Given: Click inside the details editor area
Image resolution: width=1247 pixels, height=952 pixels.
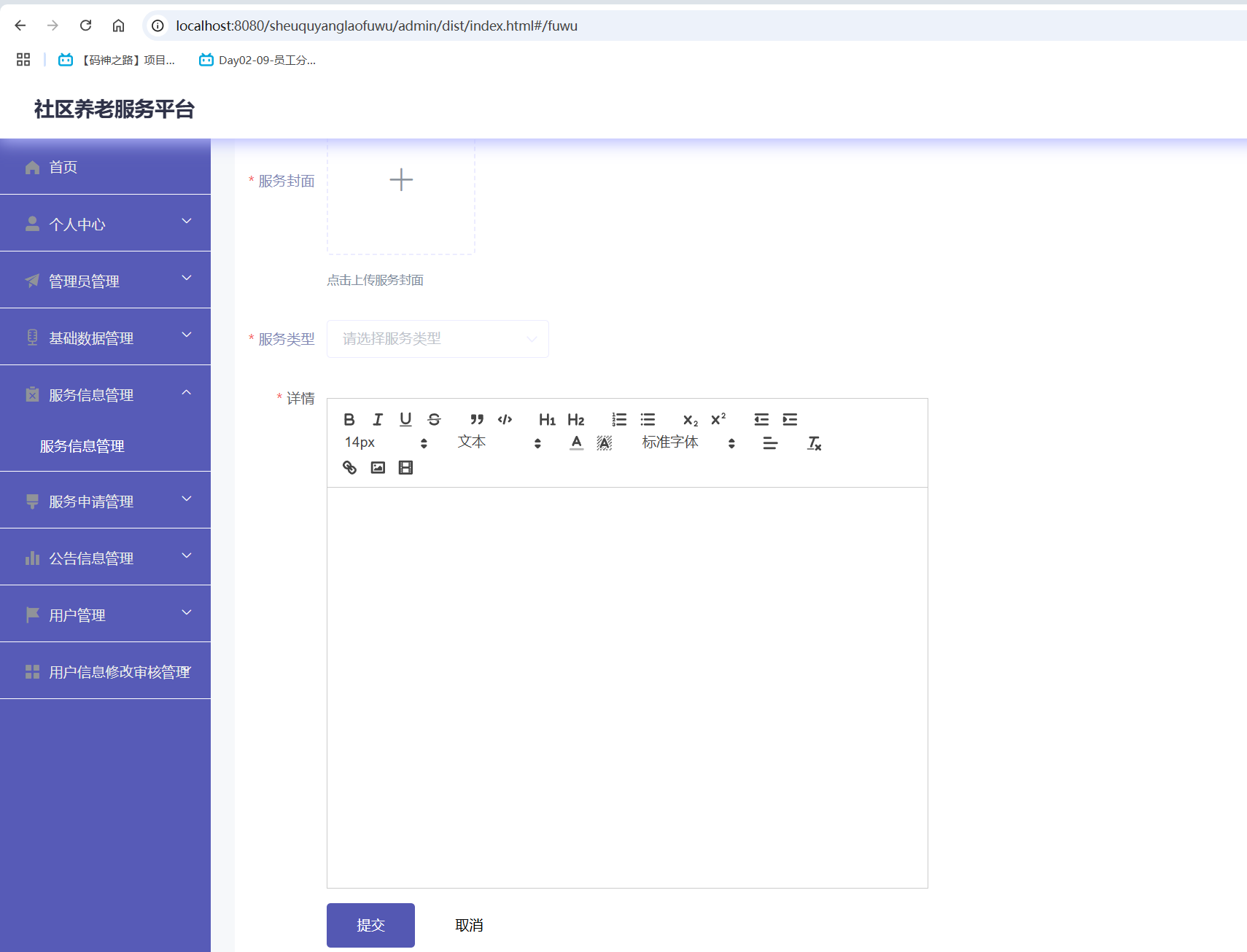Looking at the screenshot, I should point(627,687).
